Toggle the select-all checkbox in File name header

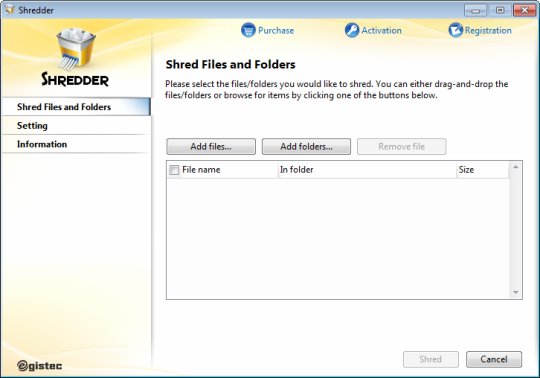tap(174, 170)
